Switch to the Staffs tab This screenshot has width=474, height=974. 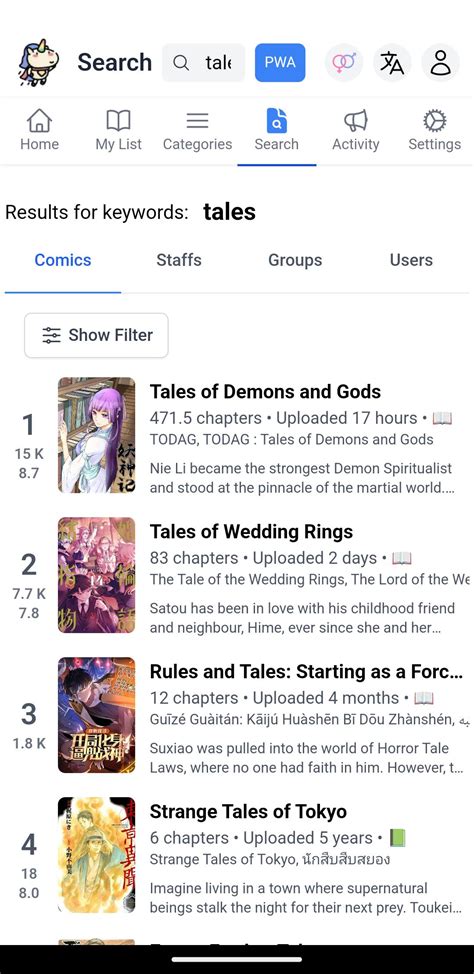pos(179,260)
